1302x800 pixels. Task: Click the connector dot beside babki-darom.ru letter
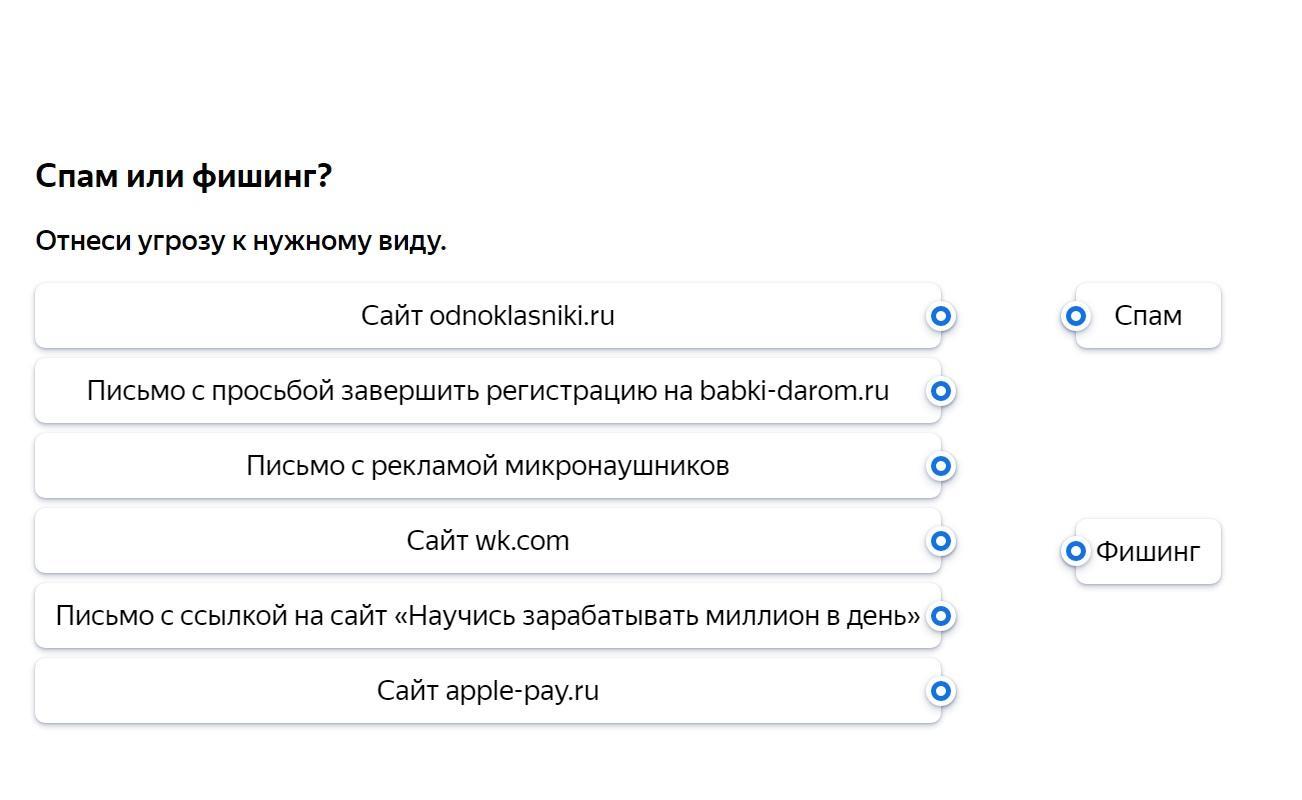click(x=940, y=391)
